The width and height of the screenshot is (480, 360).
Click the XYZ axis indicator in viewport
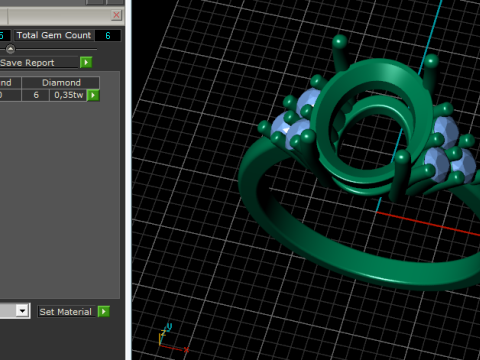click(x=173, y=338)
